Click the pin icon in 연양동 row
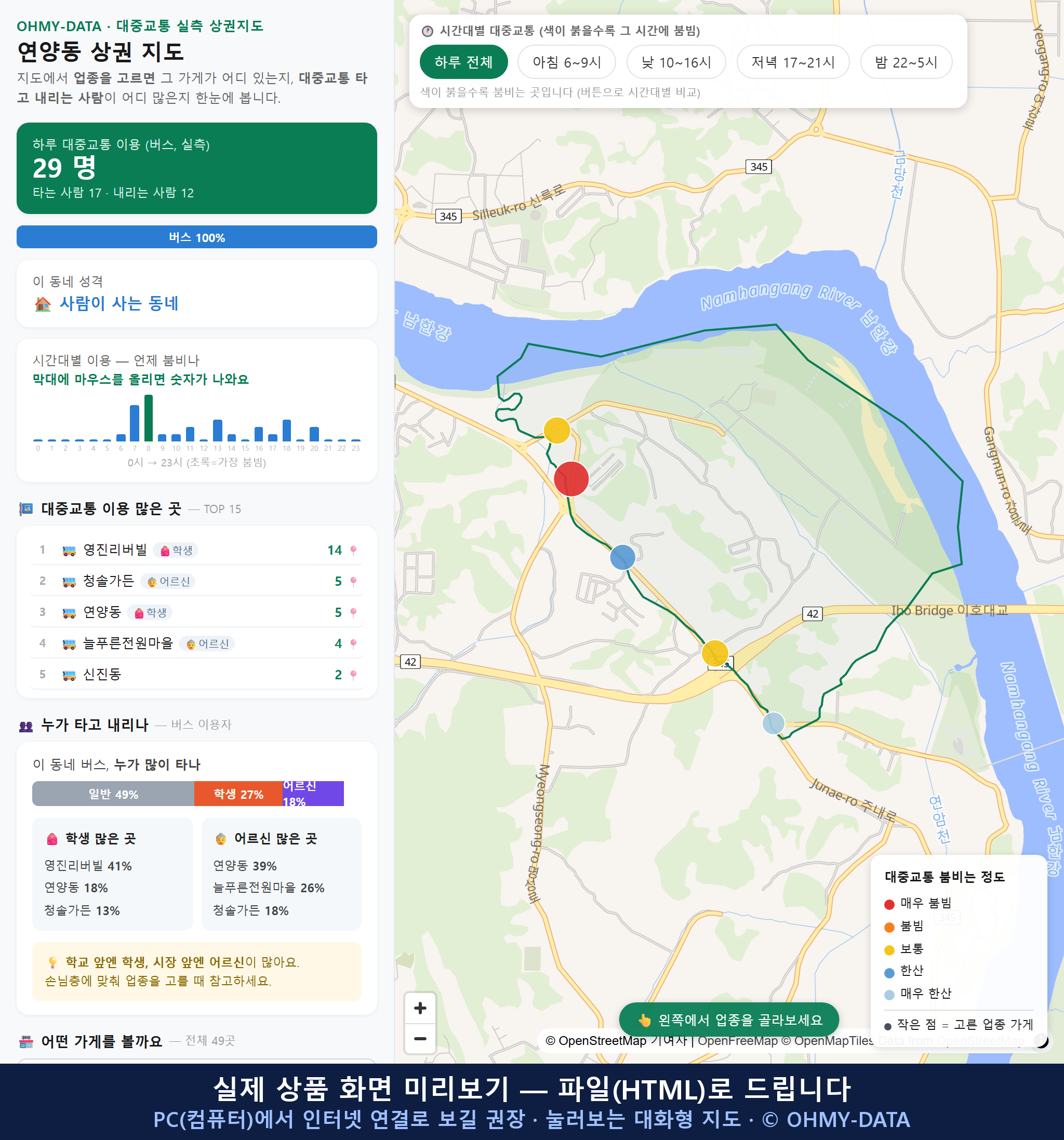This screenshot has height=1140, width=1064. pyautogui.click(x=353, y=612)
